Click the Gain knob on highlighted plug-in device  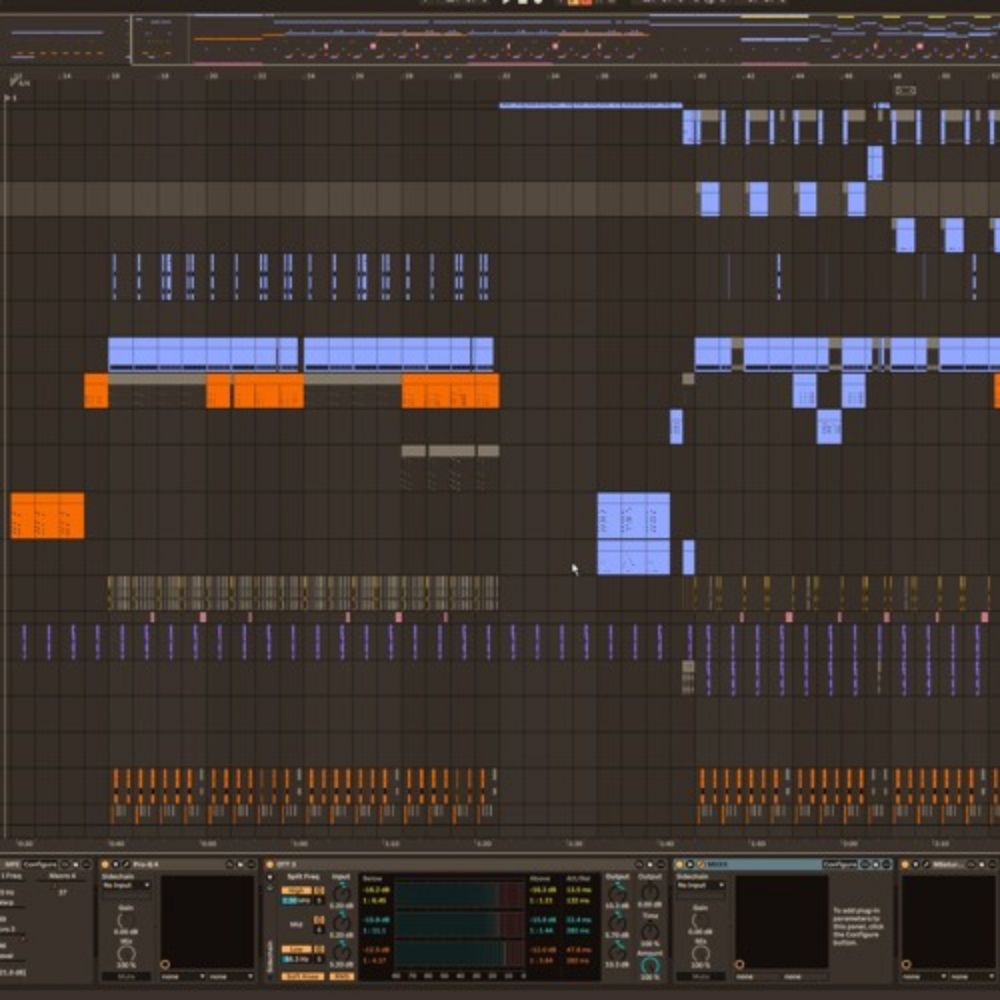(x=701, y=920)
